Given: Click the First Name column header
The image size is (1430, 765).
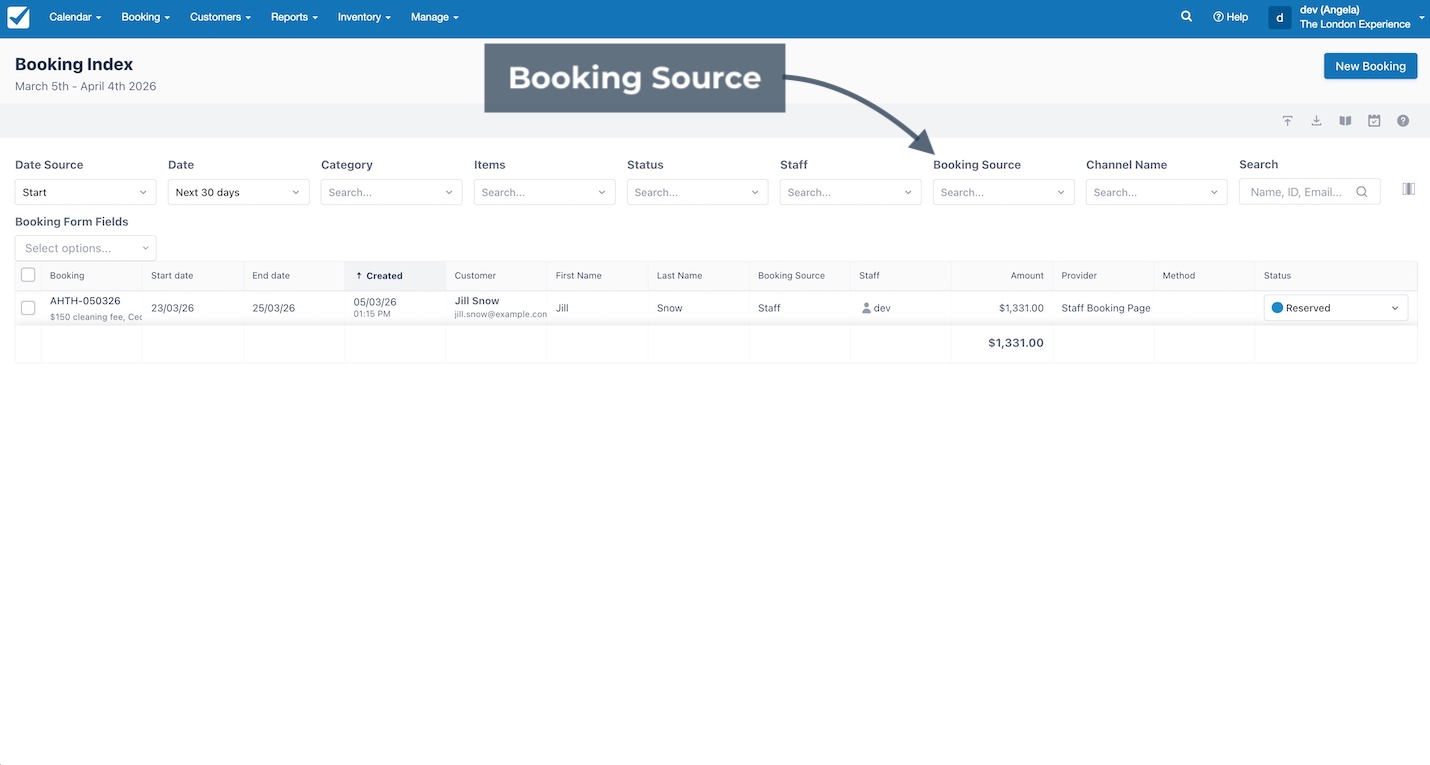Looking at the screenshot, I should (x=597, y=275).
